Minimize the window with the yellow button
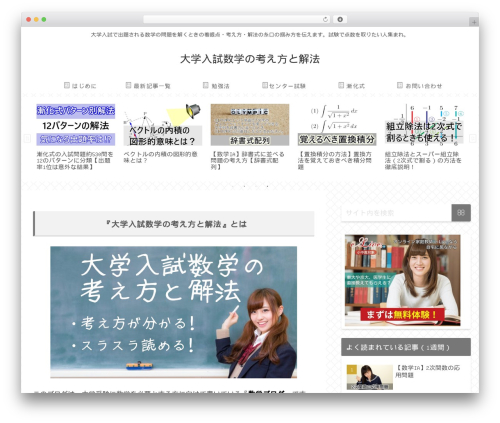The width and height of the screenshot is (500, 423). 36,20
